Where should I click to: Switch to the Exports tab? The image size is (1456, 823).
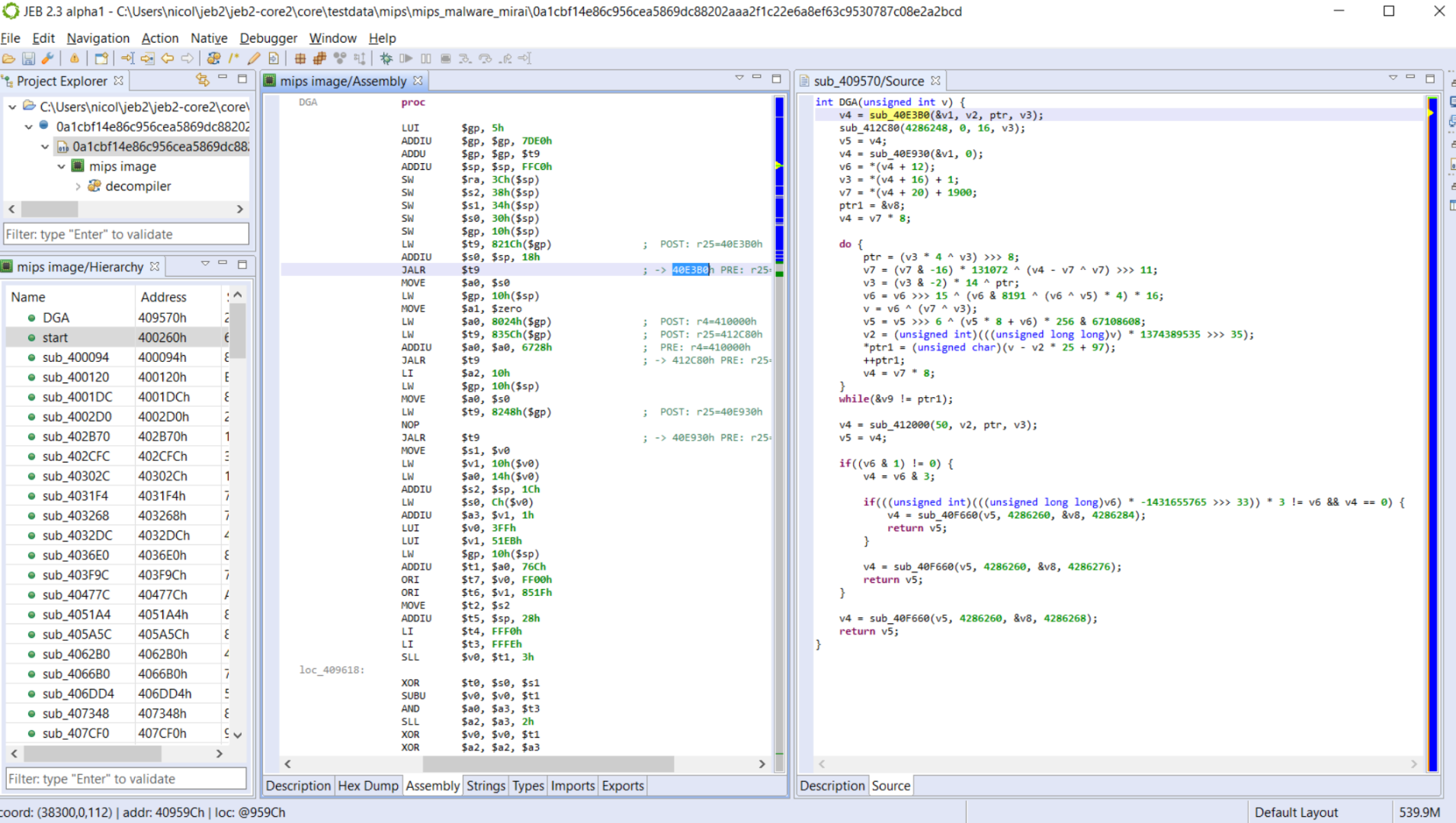pyautogui.click(x=623, y=786)
